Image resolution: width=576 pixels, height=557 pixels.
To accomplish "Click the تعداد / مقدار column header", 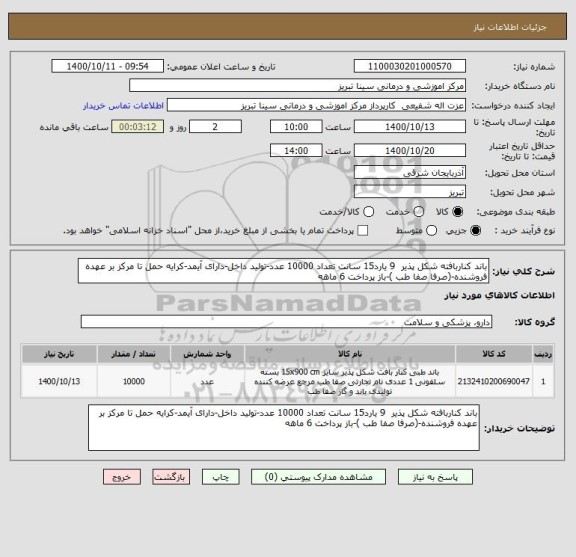I will pyautogui.click(x=134, y=354).
